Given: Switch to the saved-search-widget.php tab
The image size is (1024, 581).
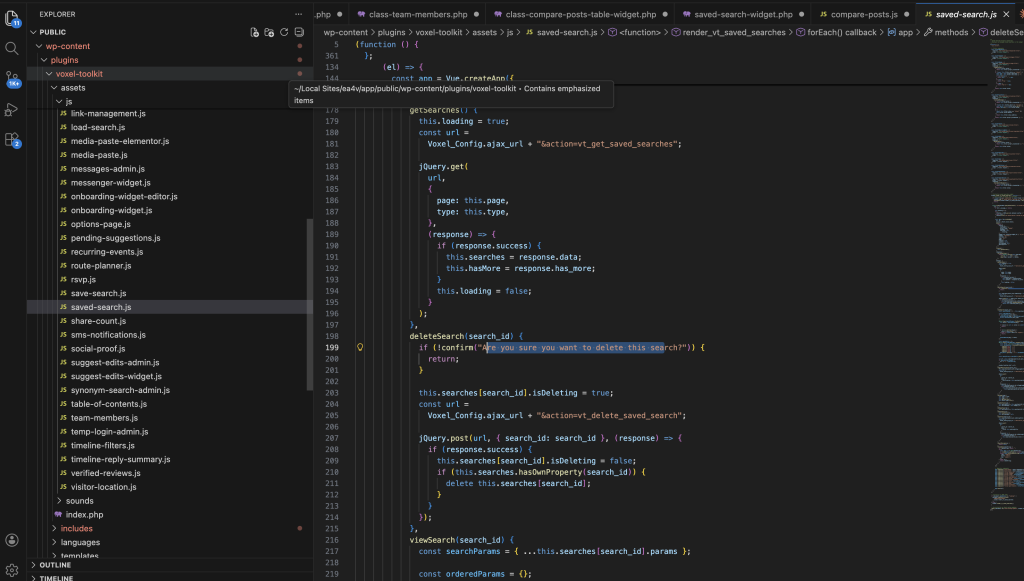Looking at the screenshot, I should pos(752,15).
